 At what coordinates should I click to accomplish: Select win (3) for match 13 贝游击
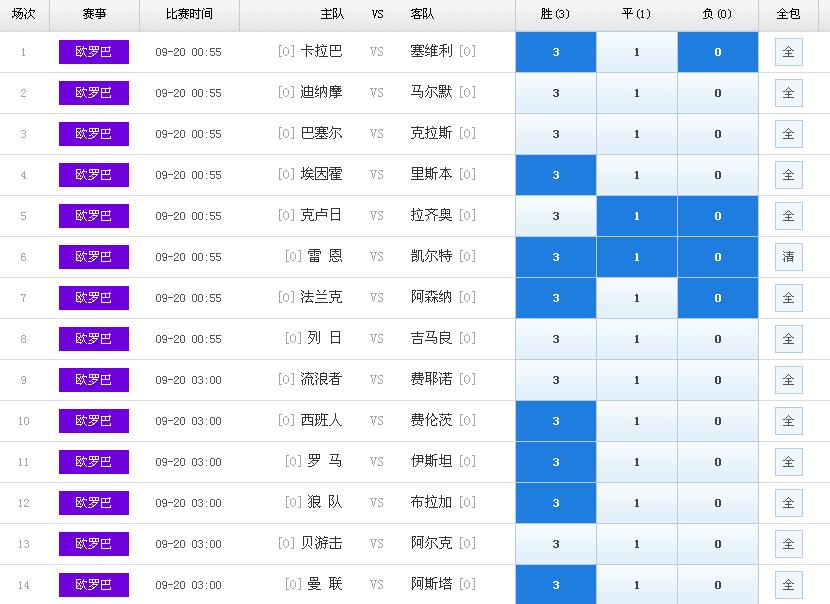click(556, 544)
